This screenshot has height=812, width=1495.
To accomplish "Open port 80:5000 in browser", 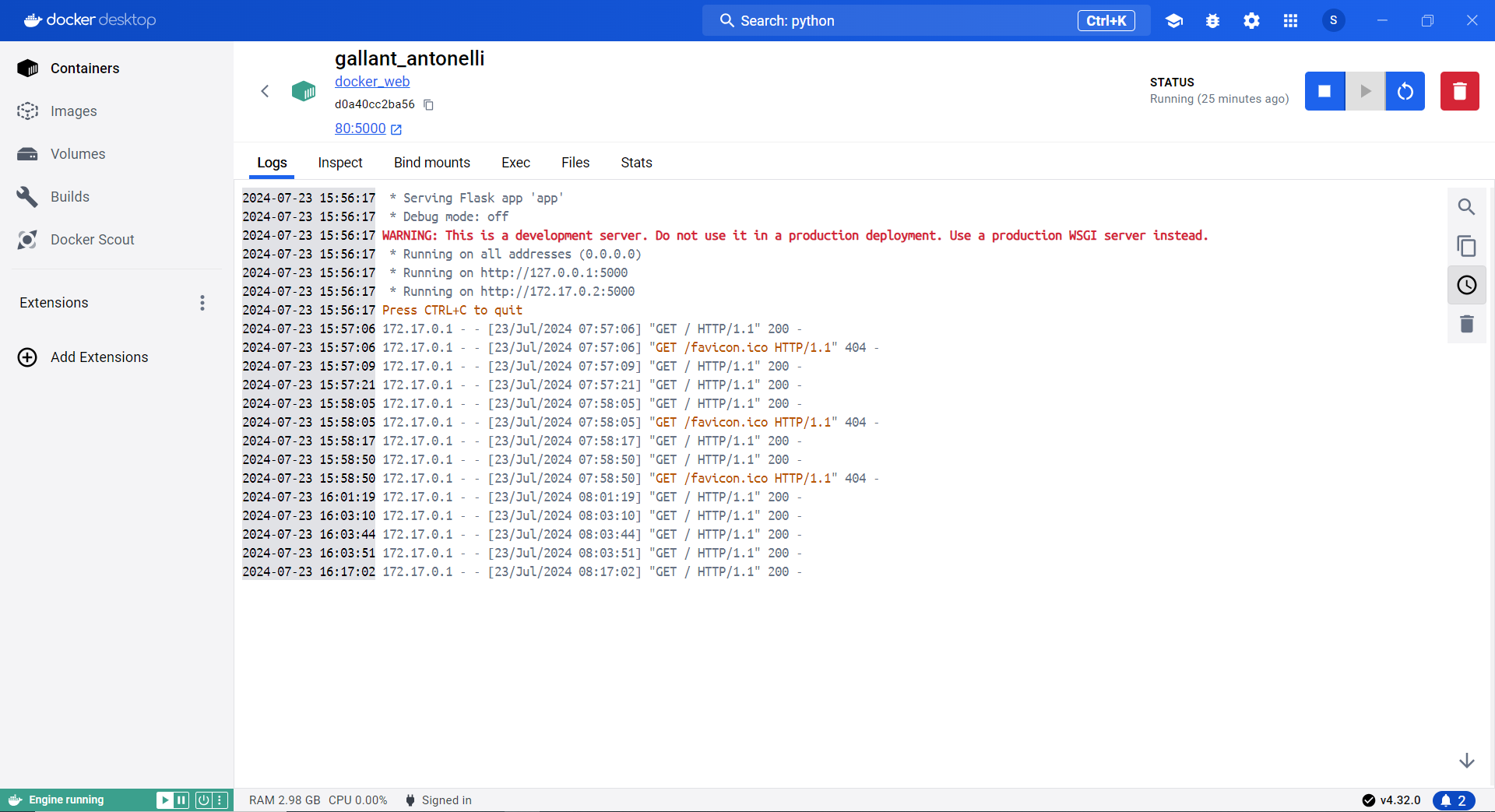I will tap(368, 128).
